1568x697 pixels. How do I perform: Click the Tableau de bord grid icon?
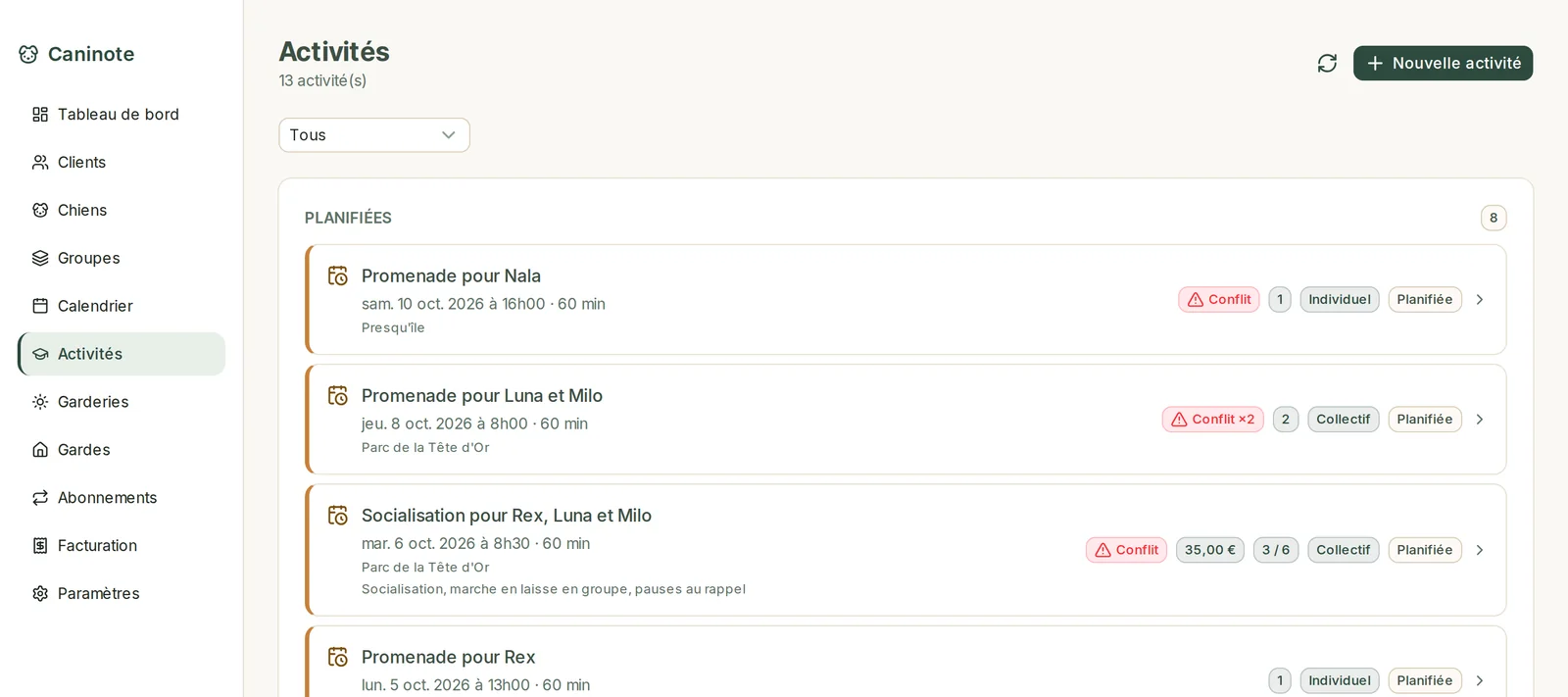(40, 115)
